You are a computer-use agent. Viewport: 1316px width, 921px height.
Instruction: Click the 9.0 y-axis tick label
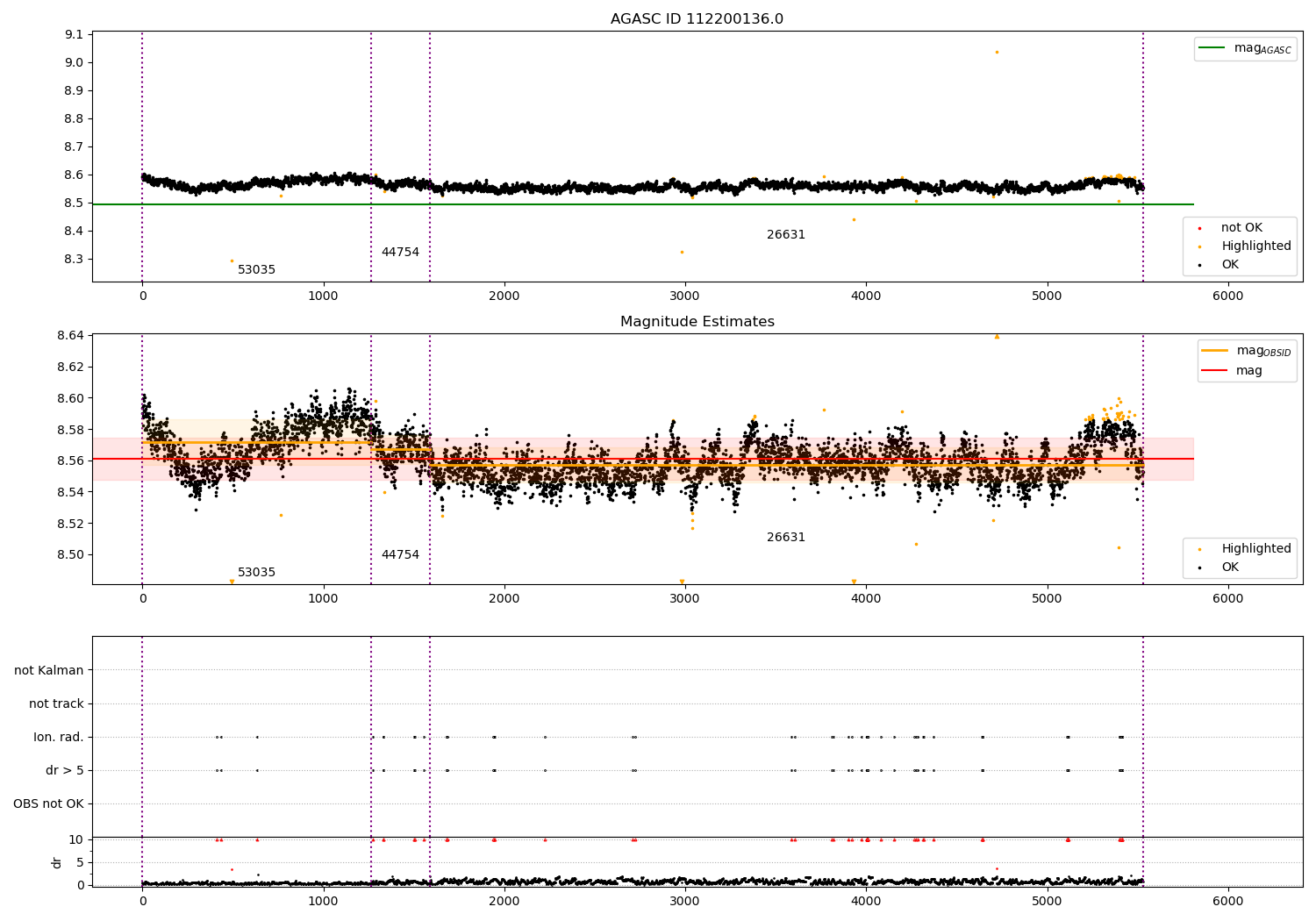tap(75, 62)
